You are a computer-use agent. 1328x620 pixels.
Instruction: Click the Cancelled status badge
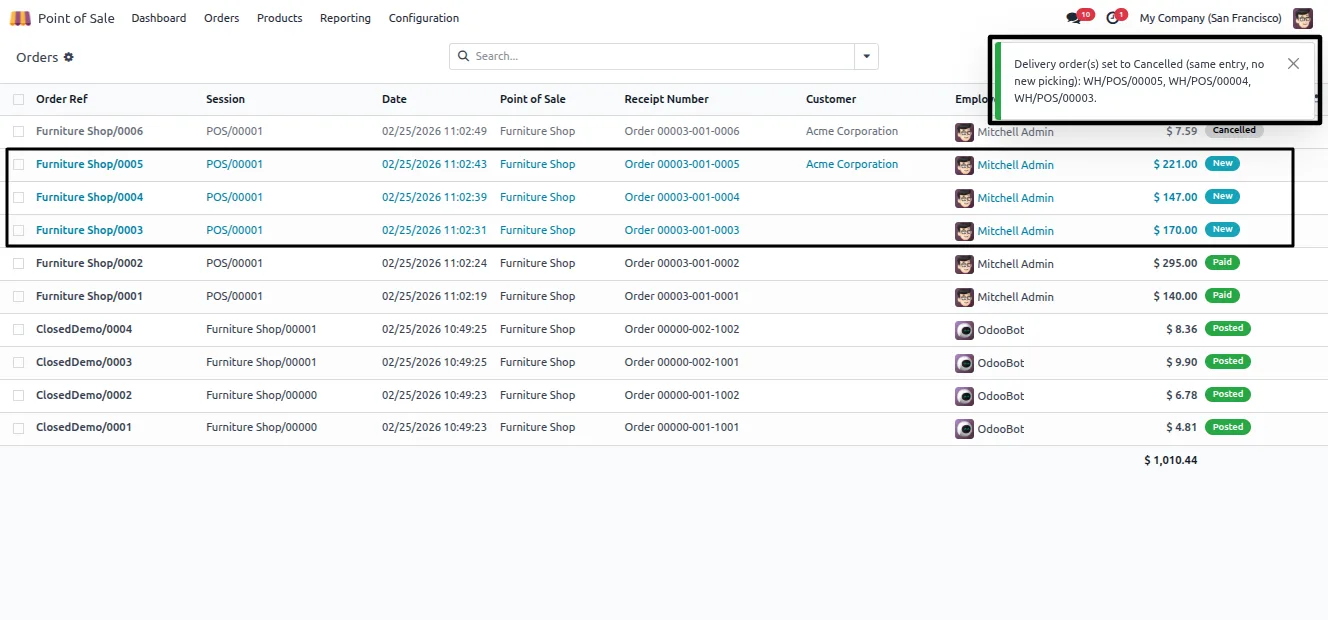tap(1234, 130)
